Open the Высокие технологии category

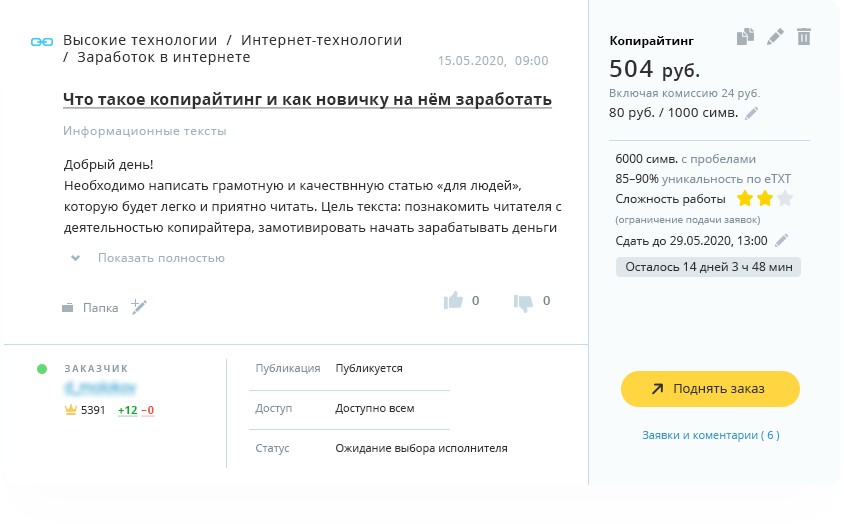[140, 40]
